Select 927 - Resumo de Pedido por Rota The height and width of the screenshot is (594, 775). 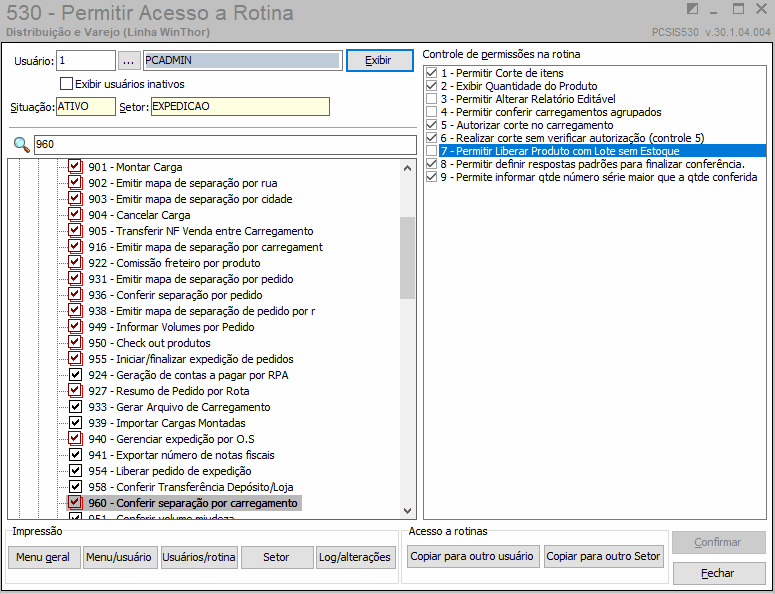click(x=169, y=391)
